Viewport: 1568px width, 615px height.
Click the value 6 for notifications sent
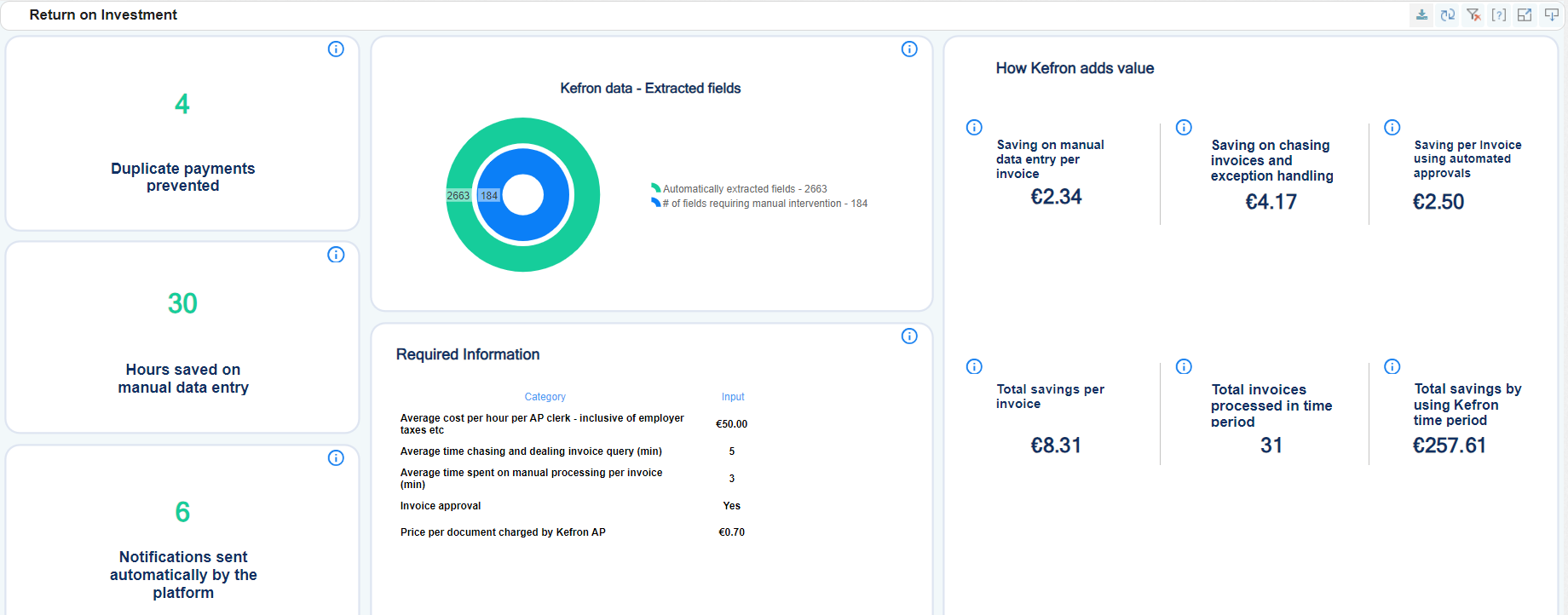(182, 512)
